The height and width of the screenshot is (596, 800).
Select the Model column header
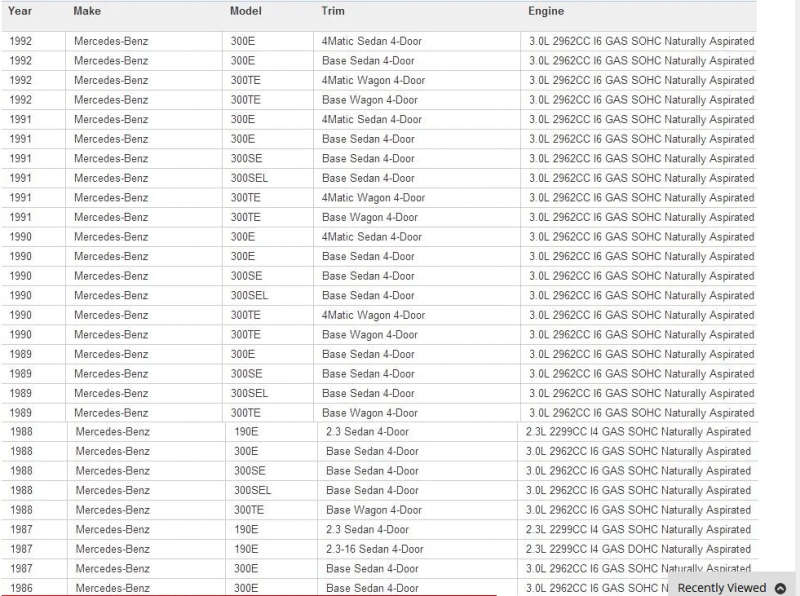coord(245,11)
